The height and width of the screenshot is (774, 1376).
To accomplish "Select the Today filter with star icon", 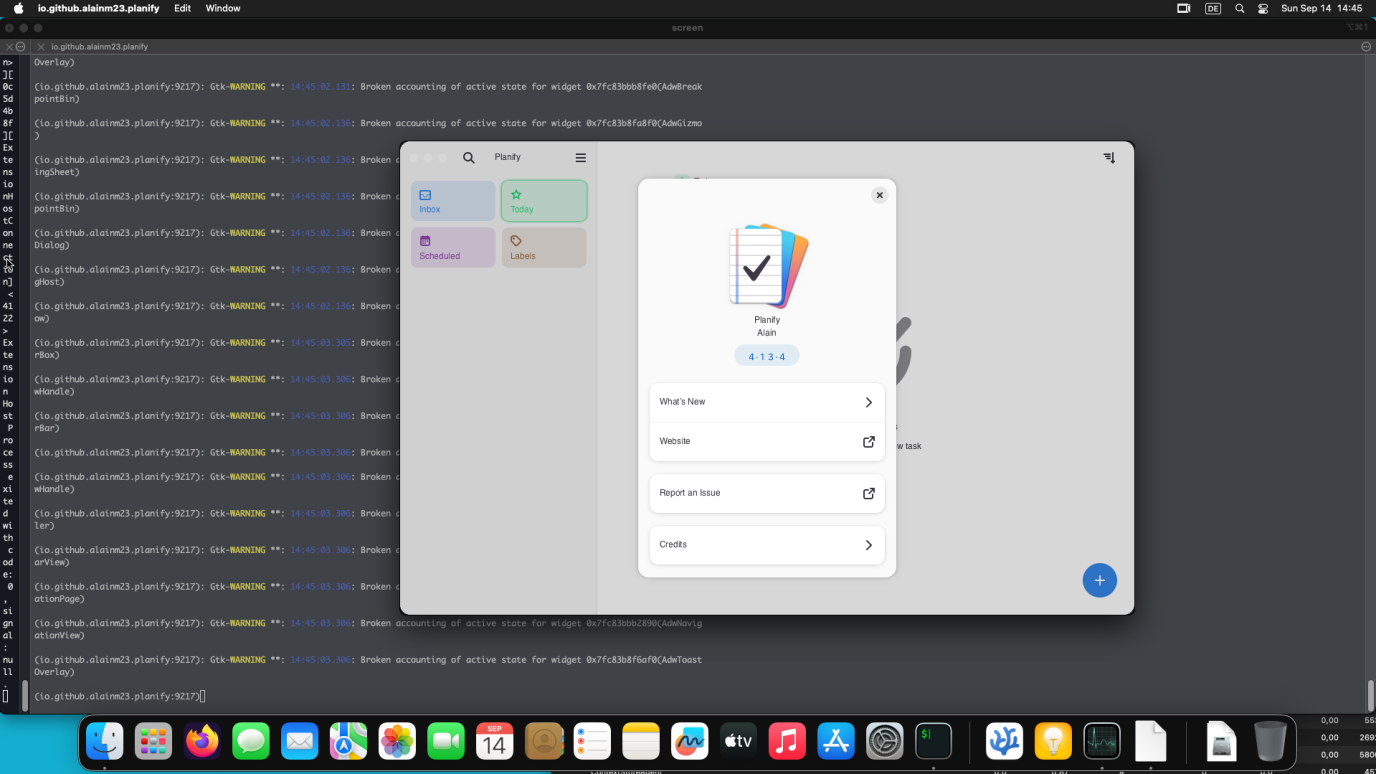I will [x=543, y=200].
